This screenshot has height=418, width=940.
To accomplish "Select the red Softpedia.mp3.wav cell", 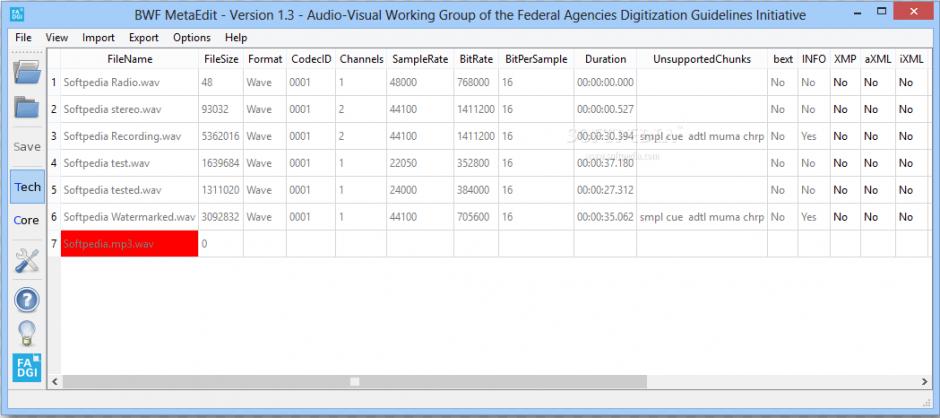I will [x=129, y=243].
